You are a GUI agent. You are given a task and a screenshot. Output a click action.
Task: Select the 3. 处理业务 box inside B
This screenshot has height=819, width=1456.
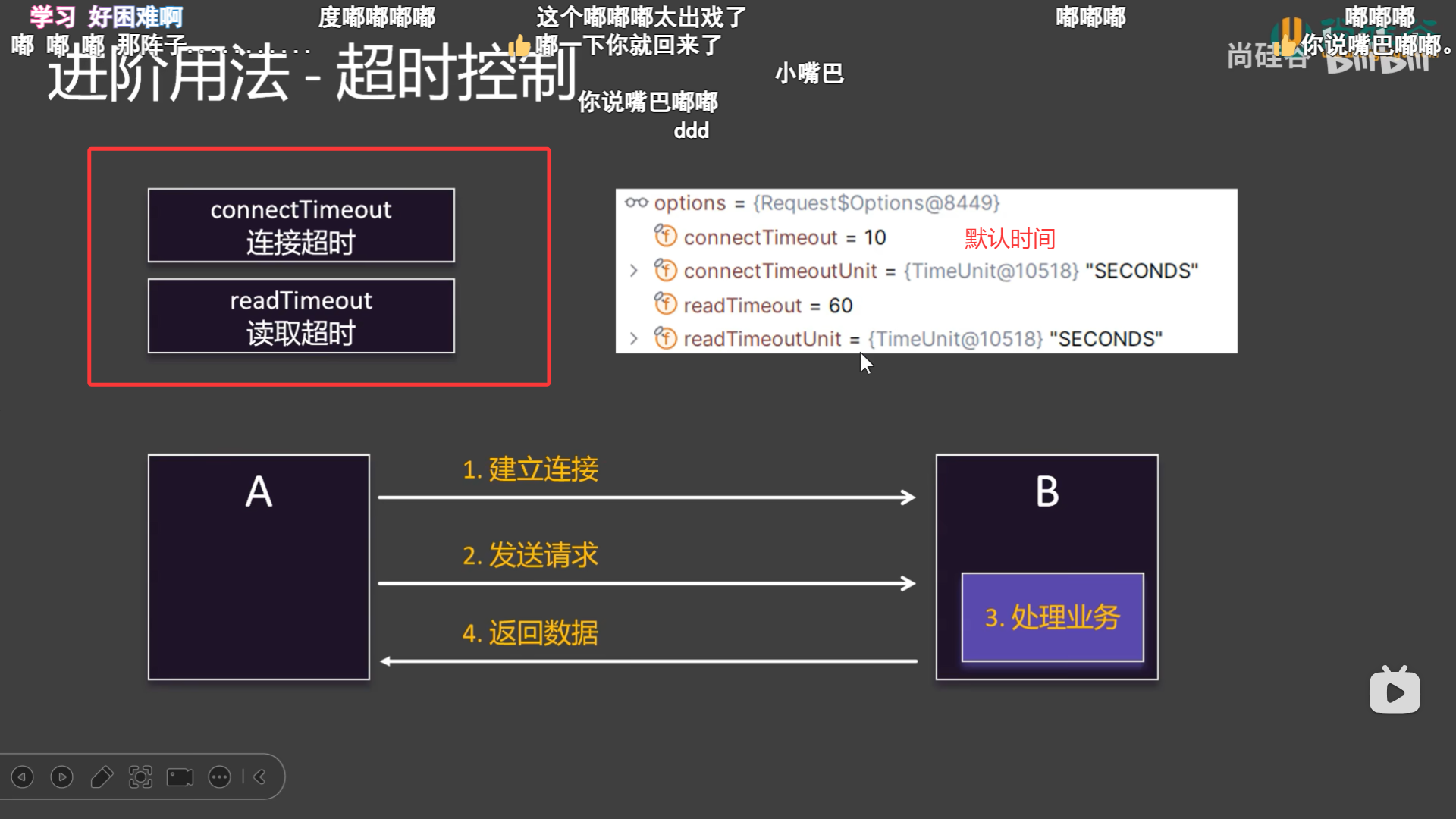pyautogui.click(x=1053, y=617)
